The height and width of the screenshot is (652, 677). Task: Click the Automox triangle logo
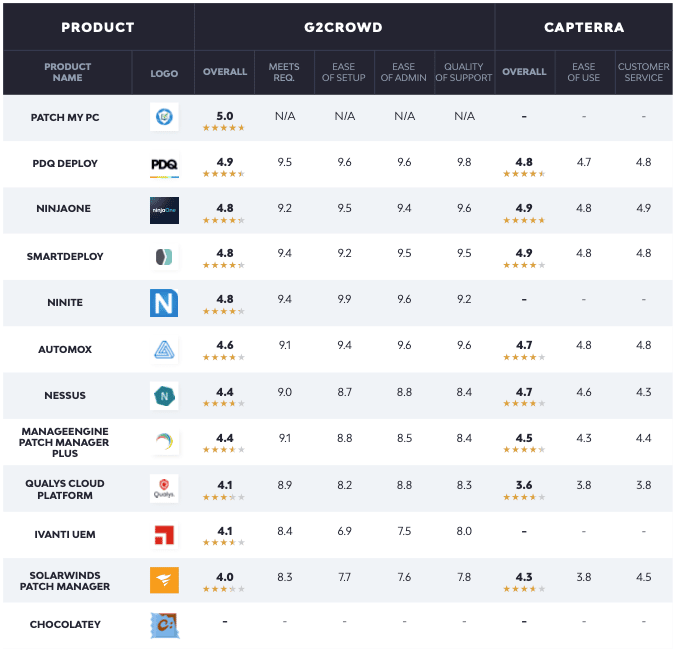pos(164,349)
